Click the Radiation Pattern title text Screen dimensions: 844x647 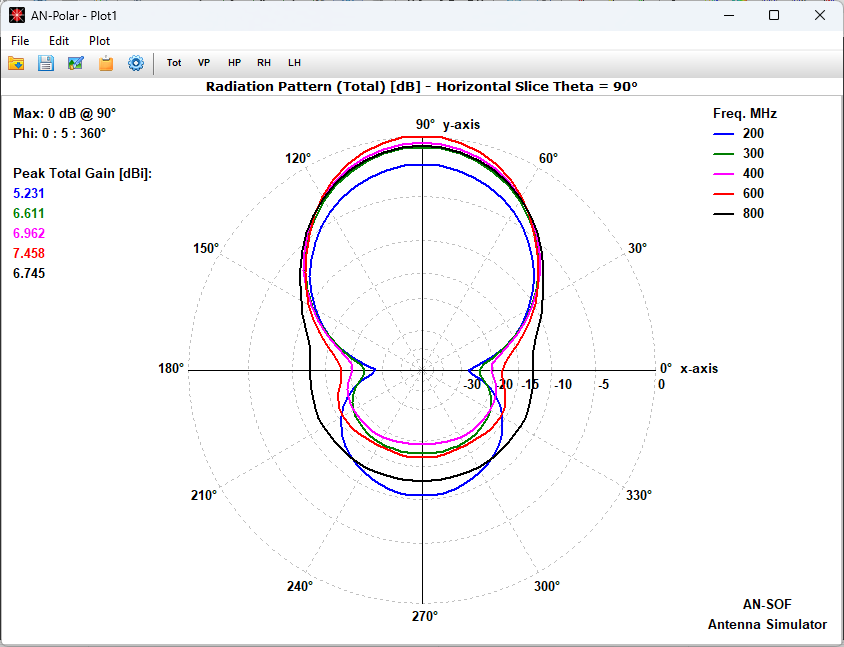pyautogui.click(x=421, y=87)
